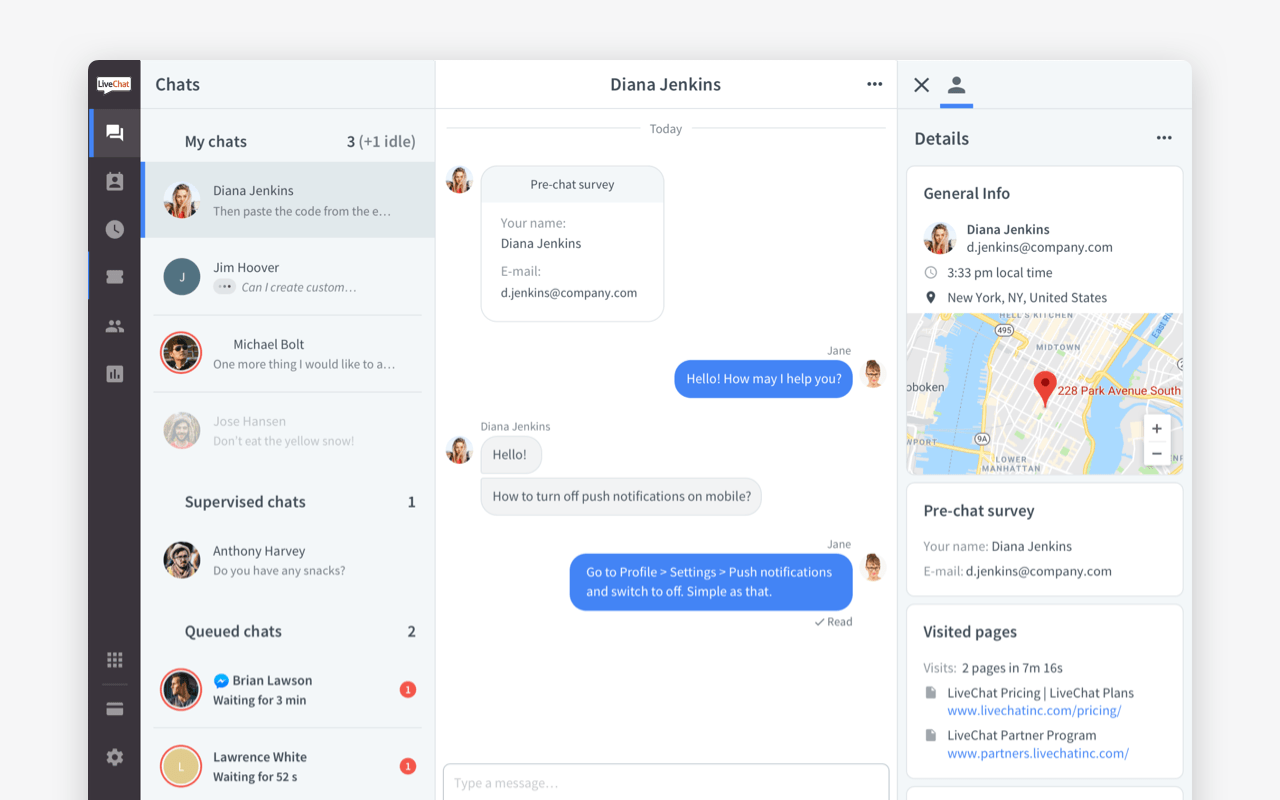Click the Diana Jenkins chat title
This screenshot has height=800, width=1280.
(x=666, y=84)
